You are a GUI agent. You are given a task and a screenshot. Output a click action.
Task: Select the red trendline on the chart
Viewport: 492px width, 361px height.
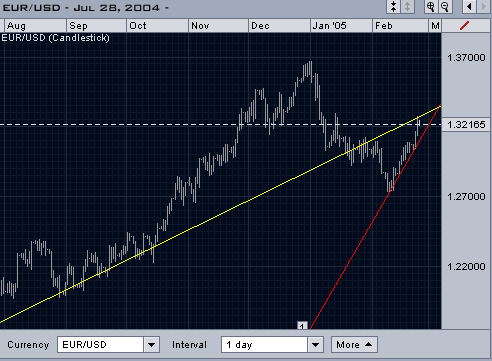(376, 217)
